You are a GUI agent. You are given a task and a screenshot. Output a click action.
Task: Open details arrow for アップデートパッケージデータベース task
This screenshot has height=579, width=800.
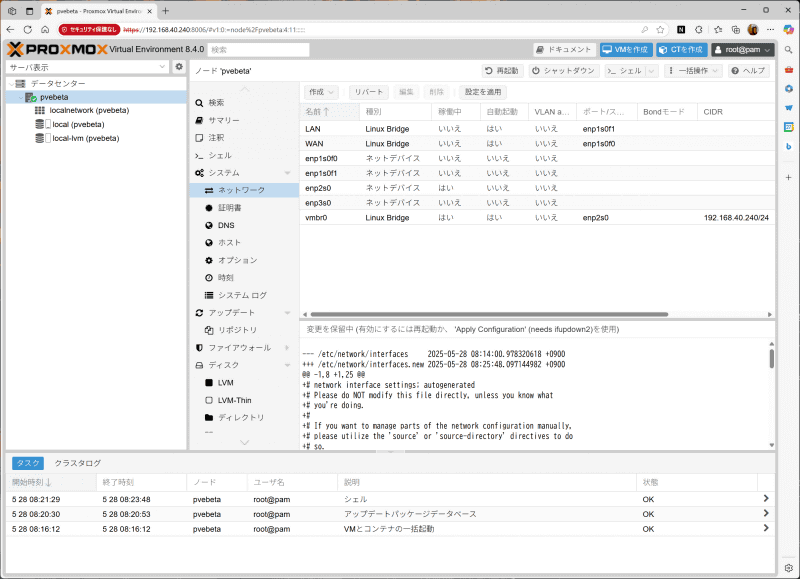tap(766, 513)
